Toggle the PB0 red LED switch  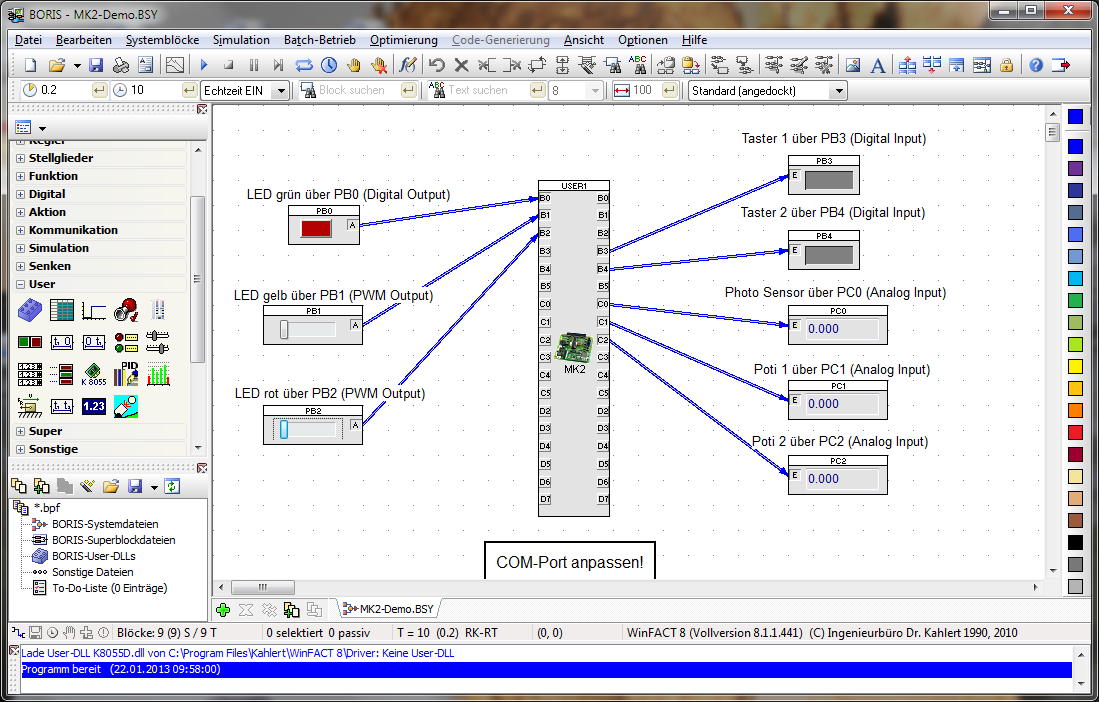tap(316, 228)
